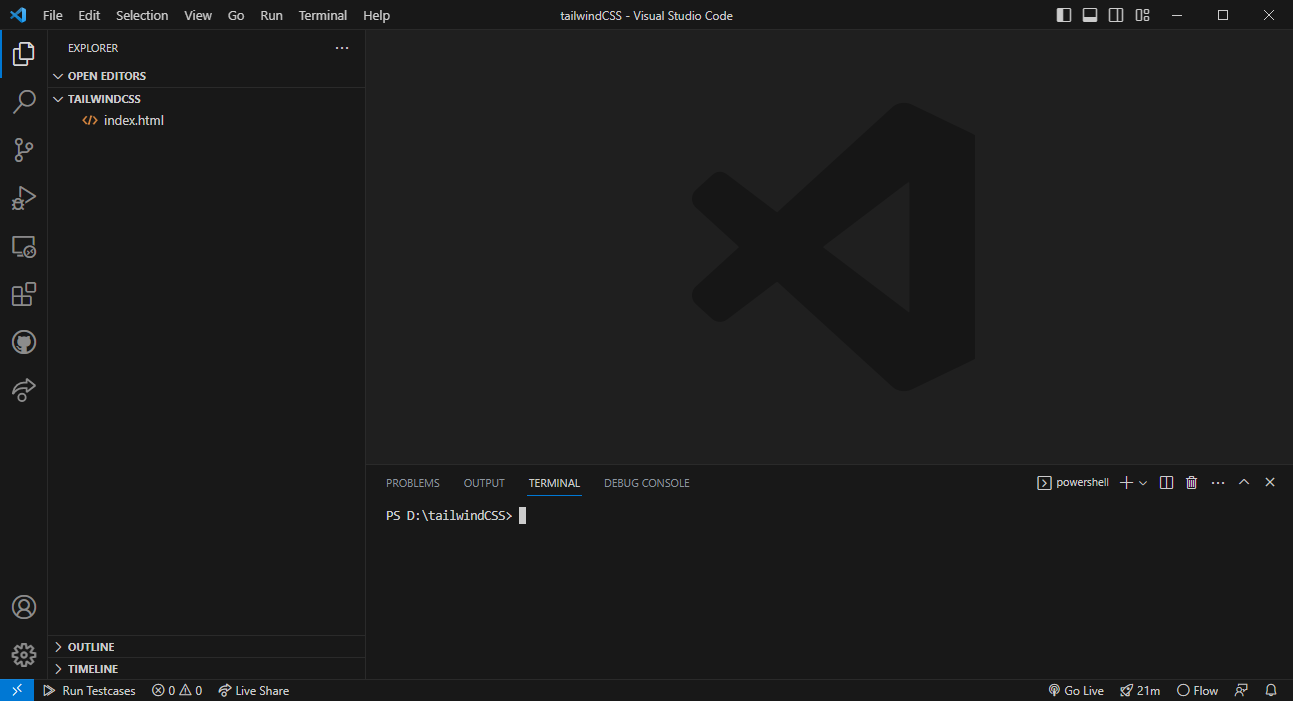Toggle the bottom panel layout button
The image size is (1293, 701).
click(x=1090, y=15)
